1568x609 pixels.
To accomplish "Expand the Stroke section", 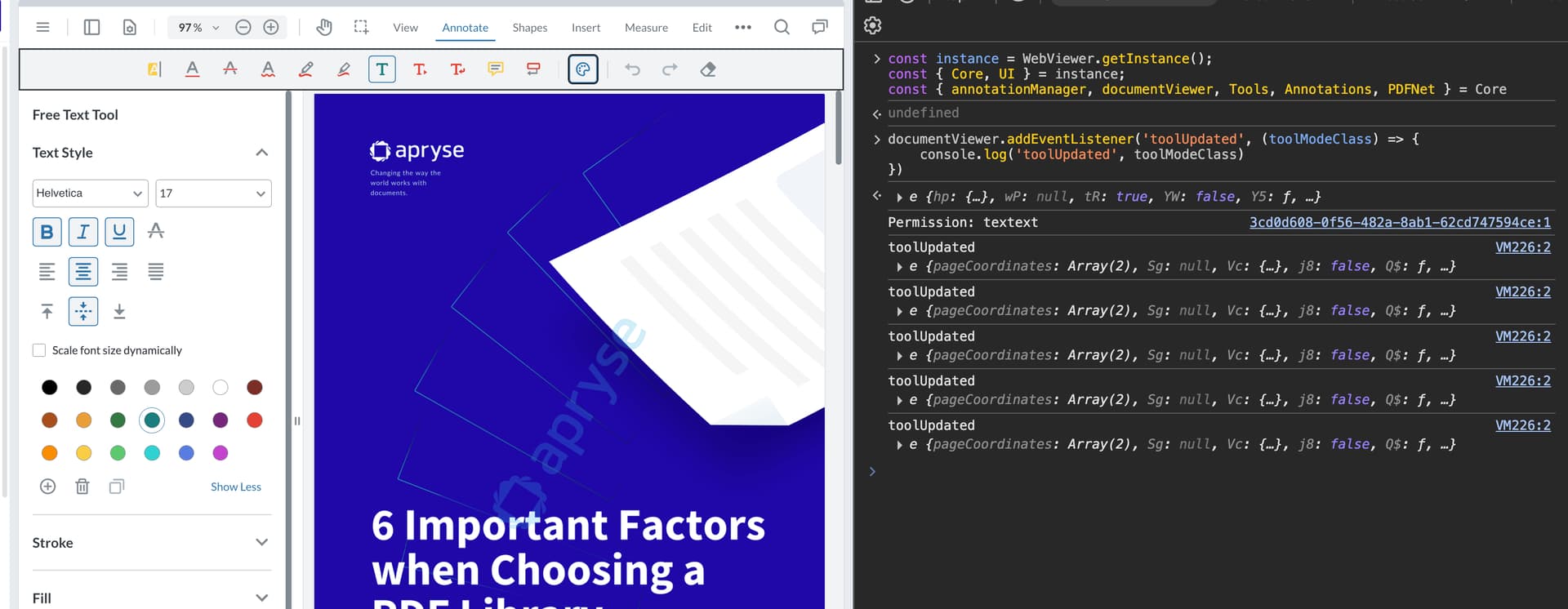I will pos(261,542).
